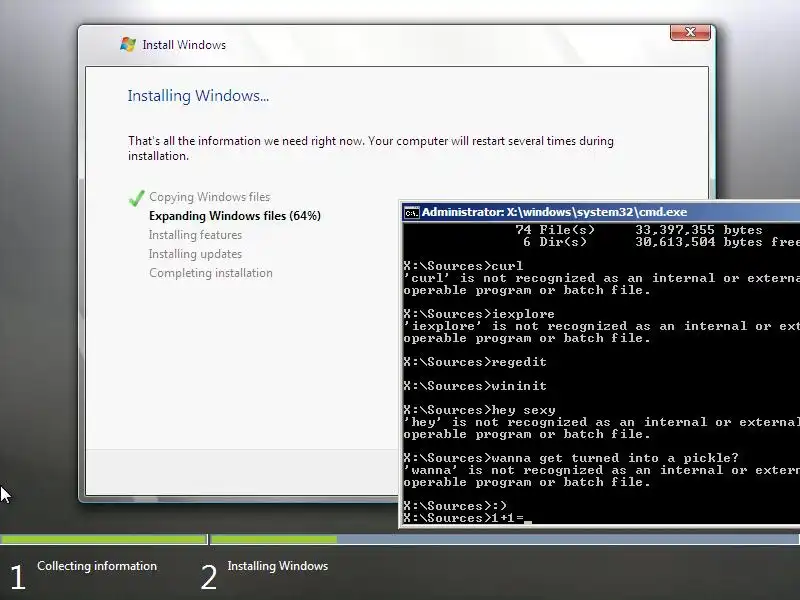Click the 'X:\Sources>wininit' command line
800x600 pixels.
point(475,386)
